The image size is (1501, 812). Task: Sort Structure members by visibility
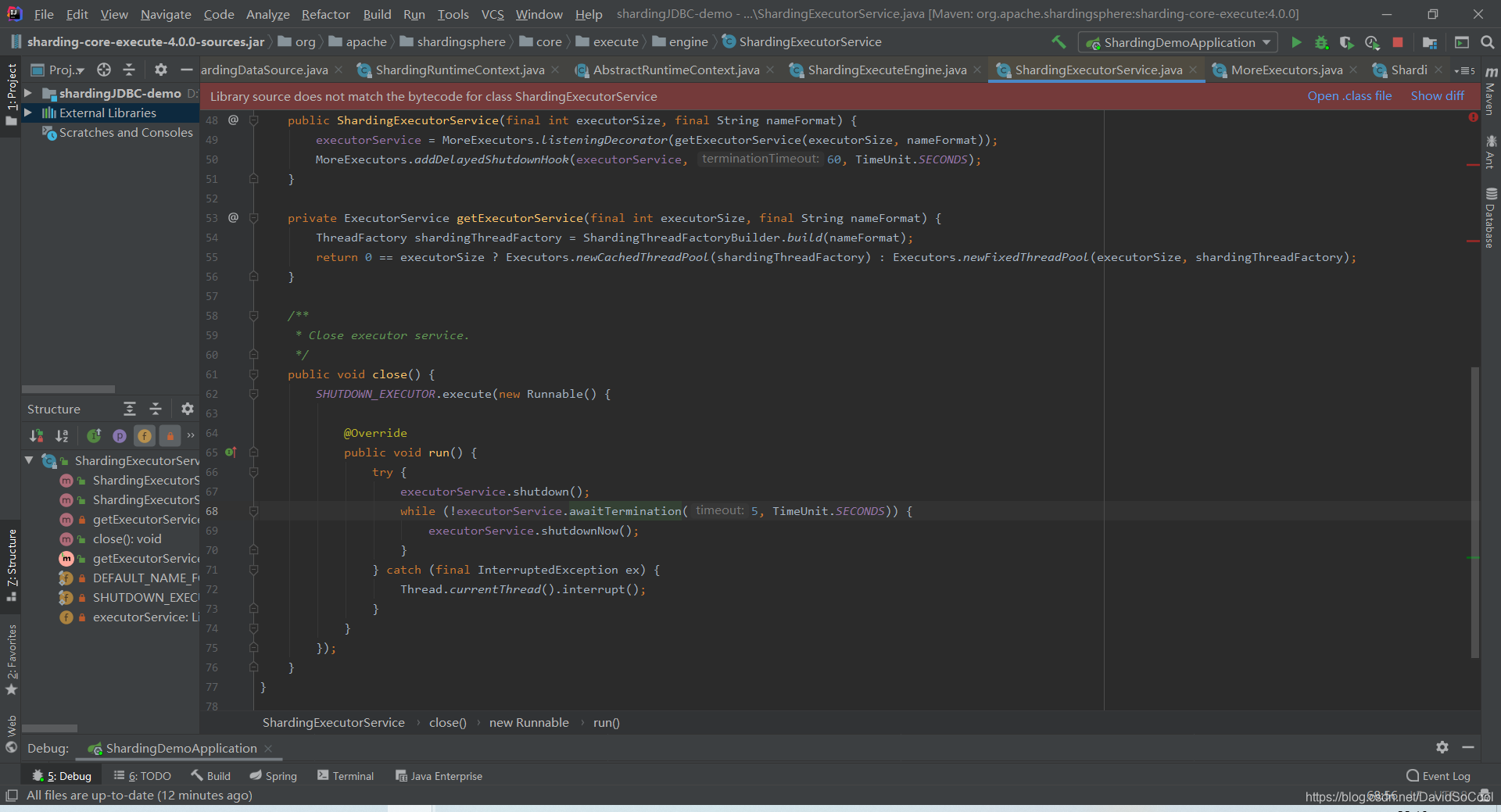pos(36,435)
